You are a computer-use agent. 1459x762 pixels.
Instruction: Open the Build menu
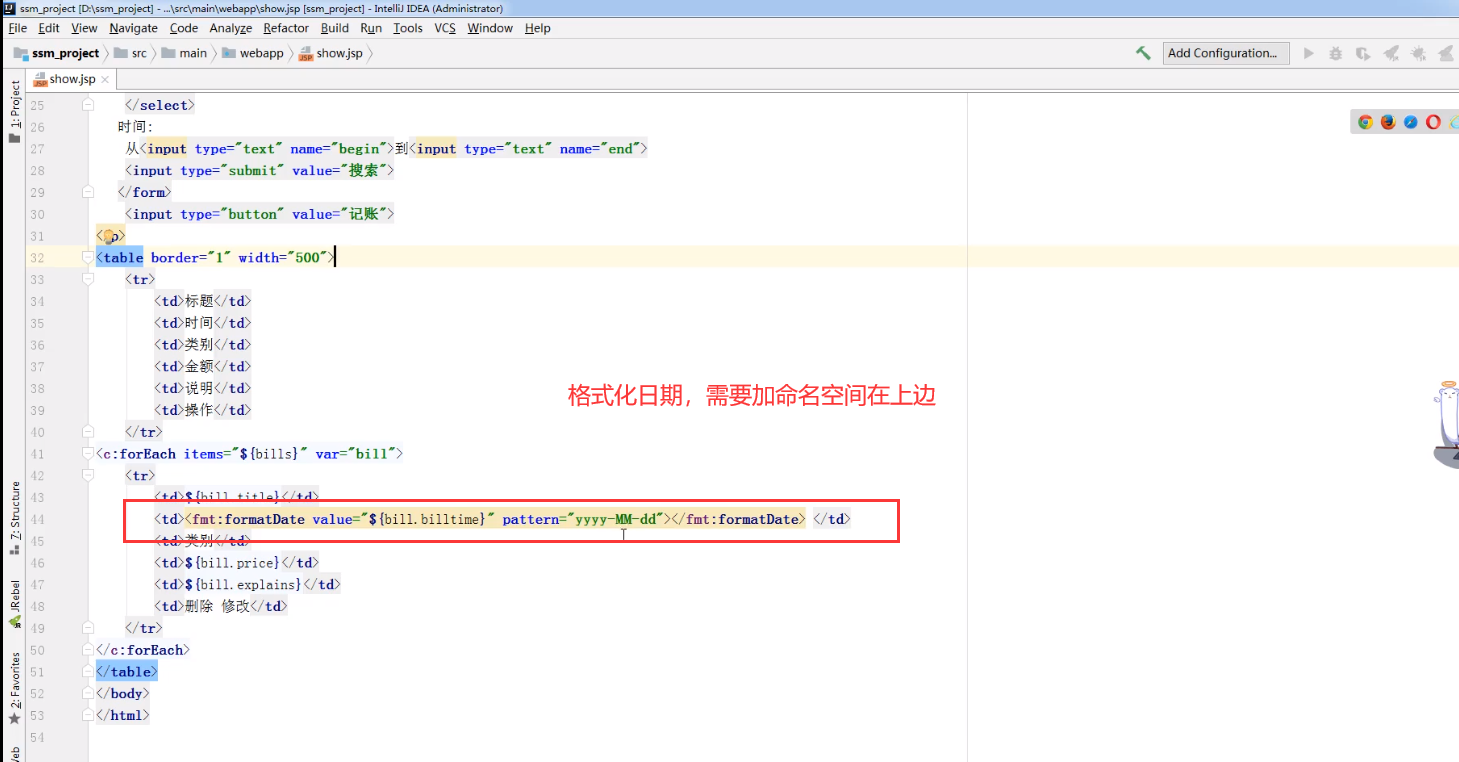(x=334, y=28)
